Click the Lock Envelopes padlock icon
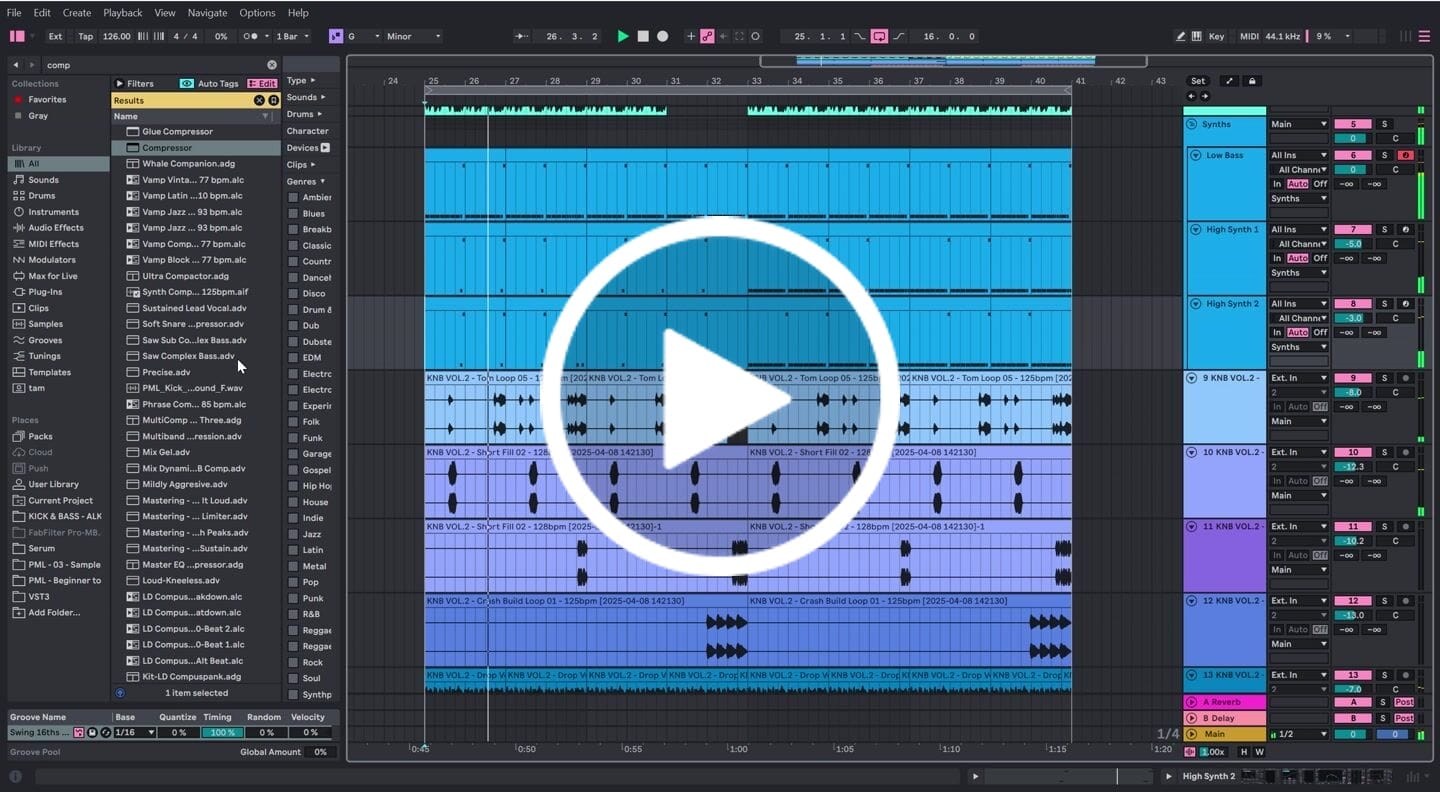1440x792 pixels. (1251, 81)
